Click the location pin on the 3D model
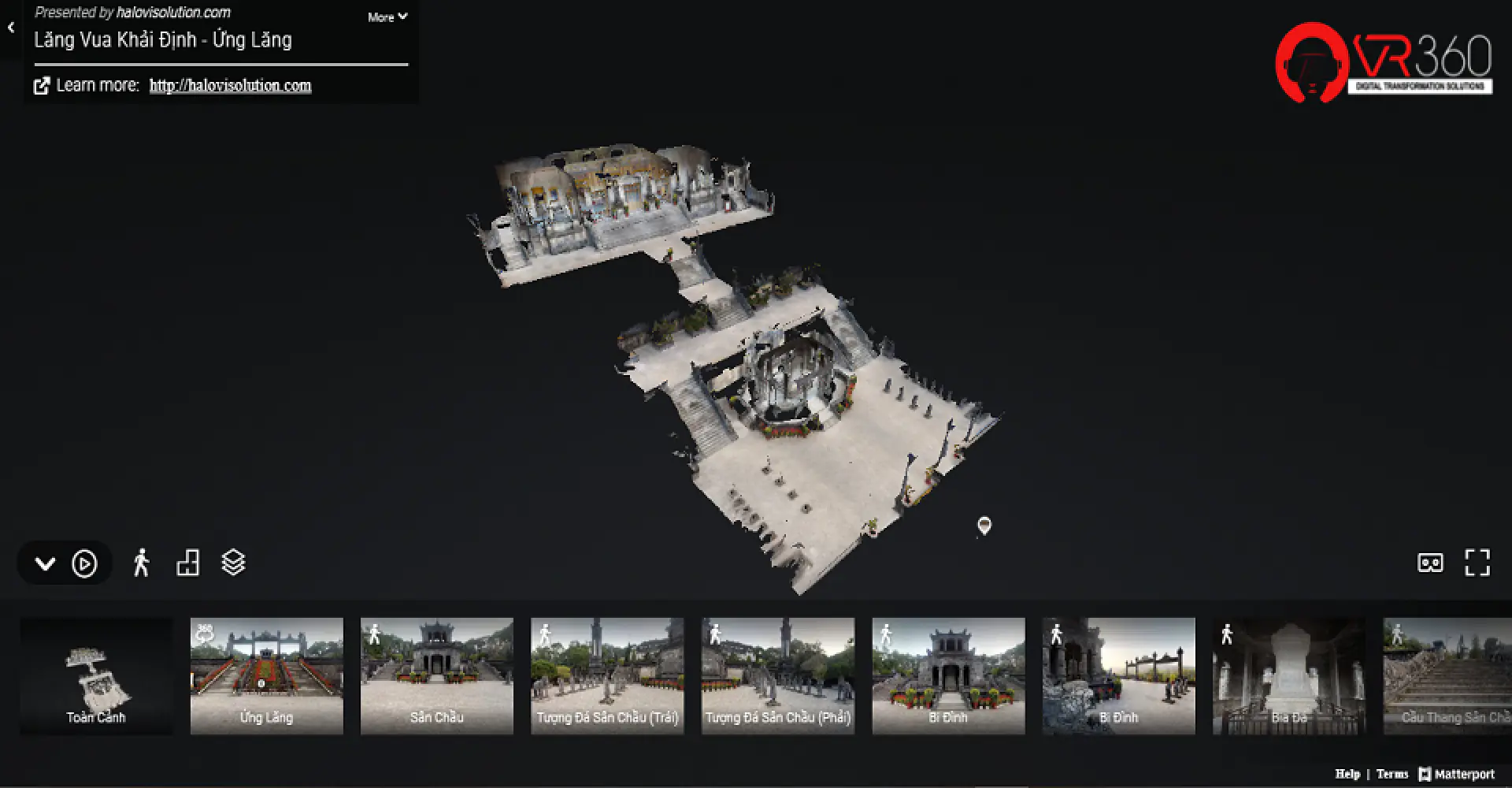This screenshot has height=788, width=1512. point(984,524)
